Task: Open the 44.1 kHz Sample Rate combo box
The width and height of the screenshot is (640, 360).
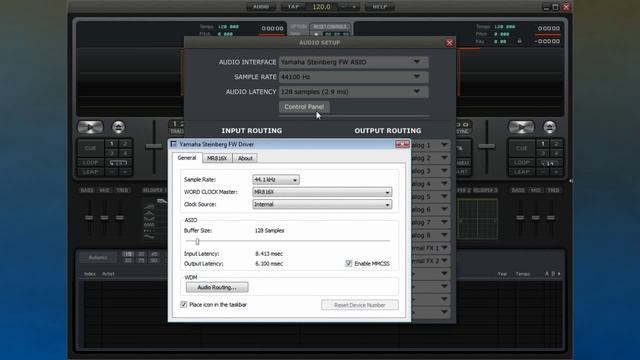Action: click(276, 180)
